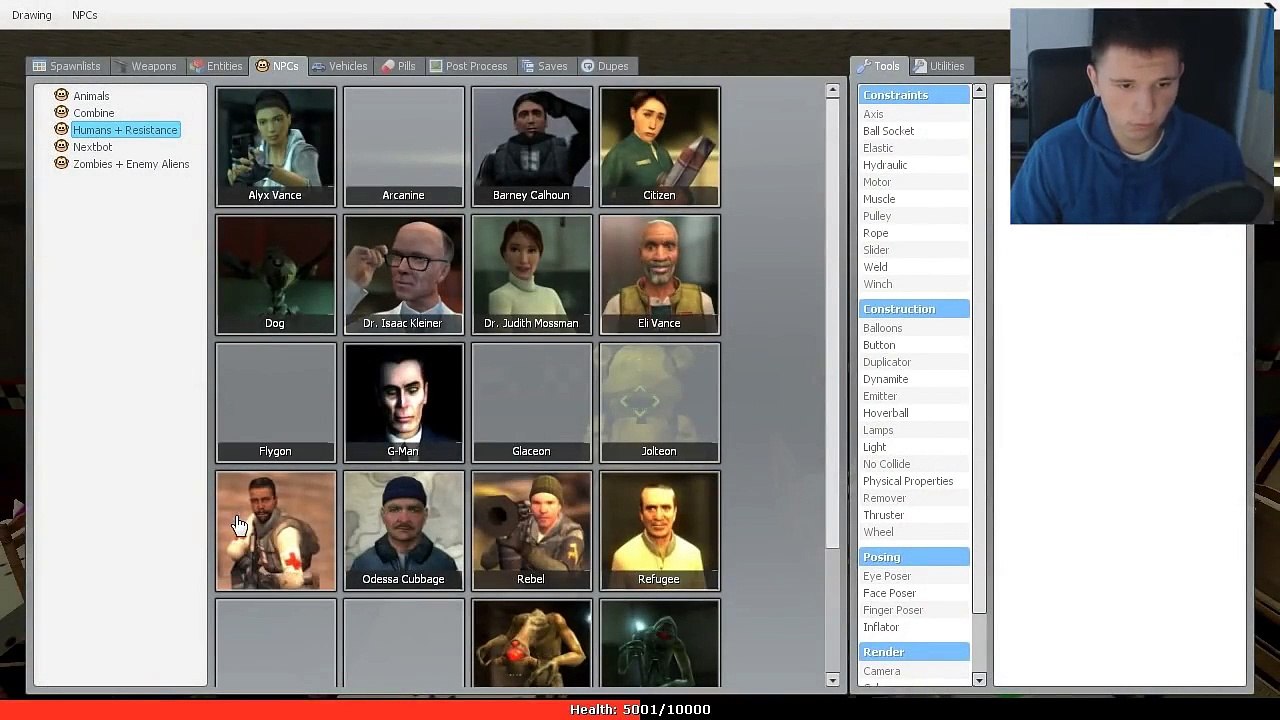Click the NPC list scroll-up arrow
The width and height of the screenshot is (1280, 720).
[832, 91]
